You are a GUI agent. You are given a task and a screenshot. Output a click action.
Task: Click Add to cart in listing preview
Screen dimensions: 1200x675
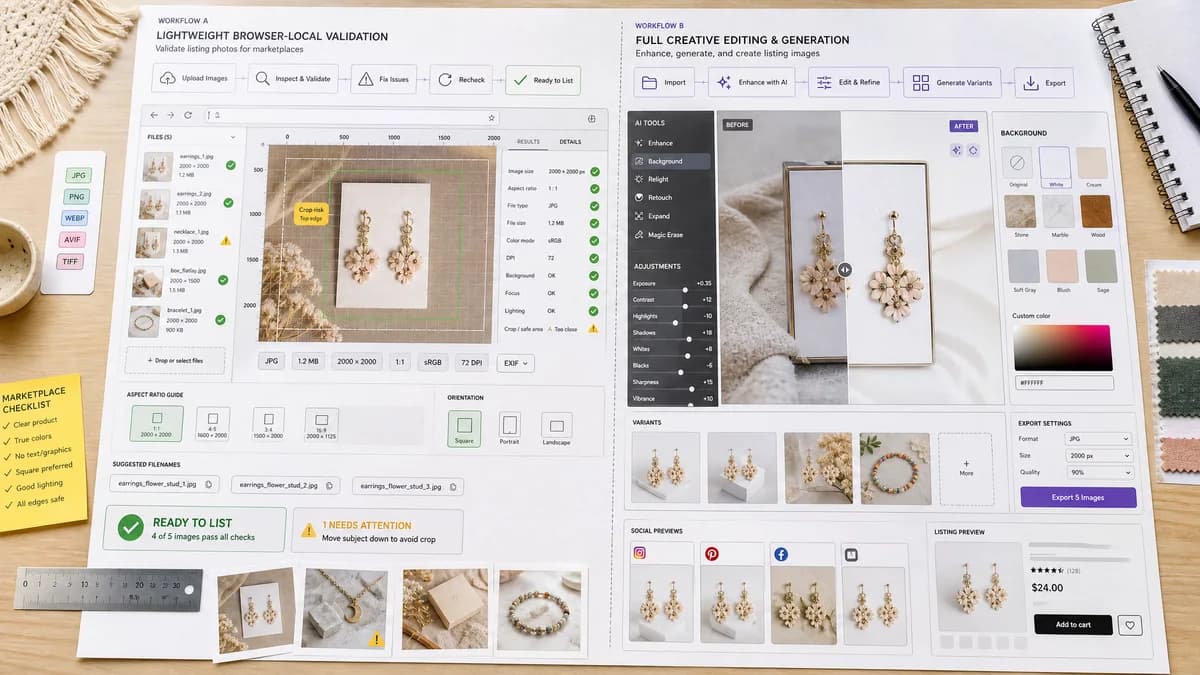(x=1073, y=625)
